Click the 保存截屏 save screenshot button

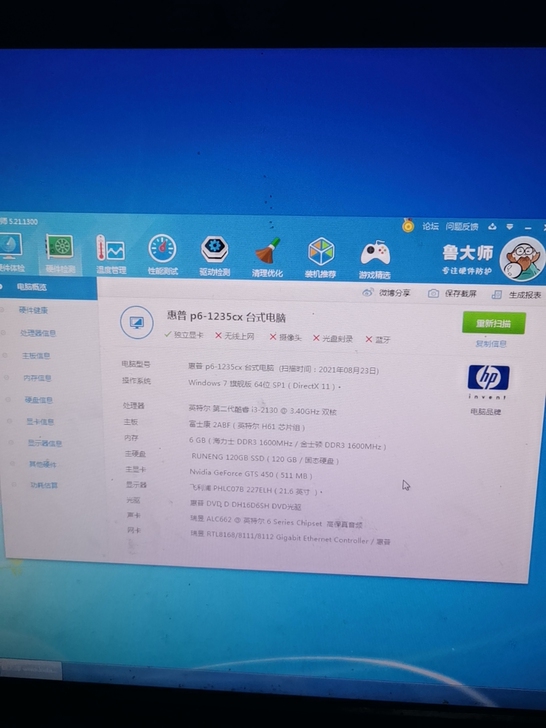[460, 294]
